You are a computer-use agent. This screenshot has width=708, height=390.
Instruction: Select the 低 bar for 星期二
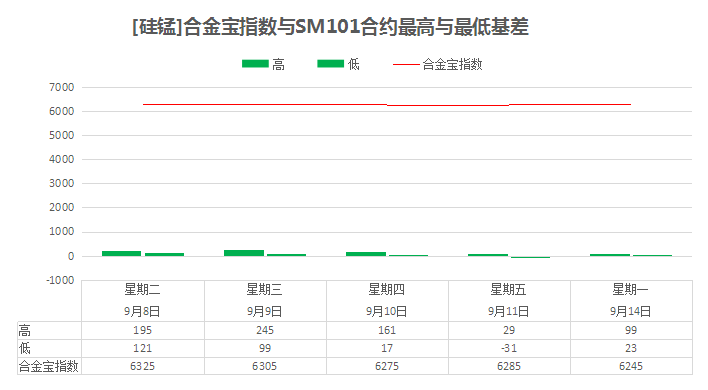164,255
